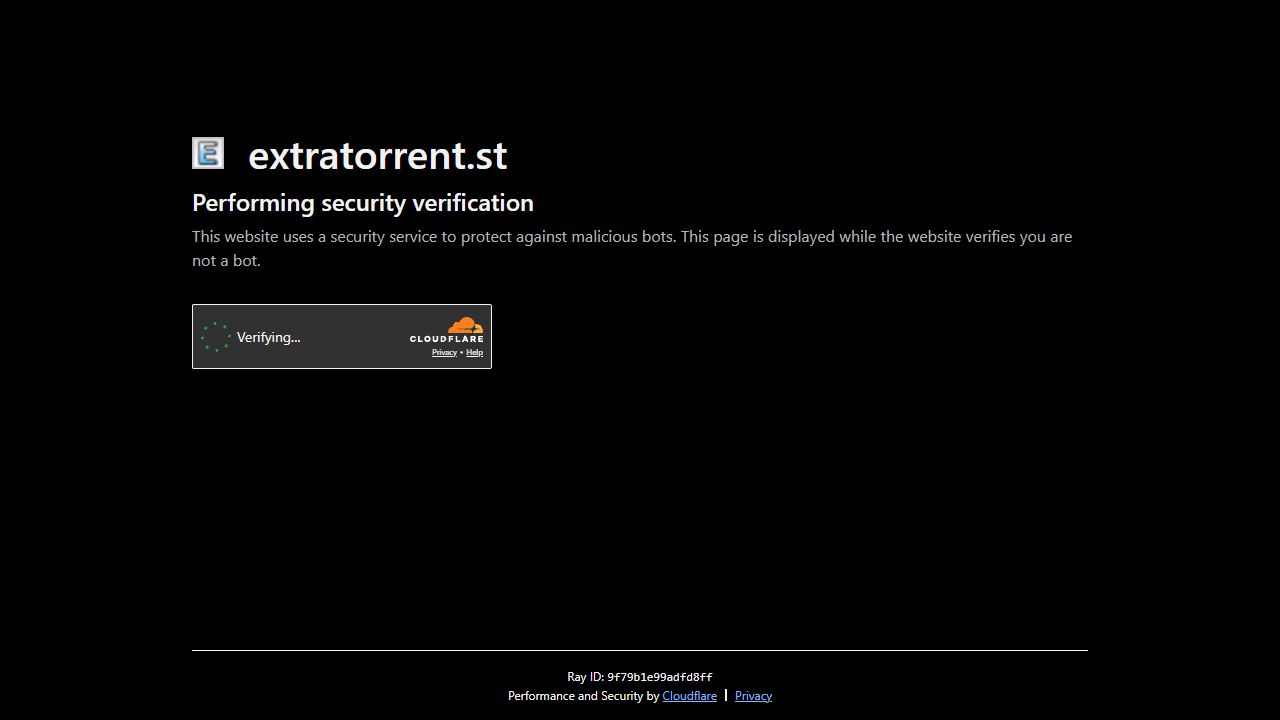
Task: Click the green verifying spinner icon
Action: pos(215,337)
